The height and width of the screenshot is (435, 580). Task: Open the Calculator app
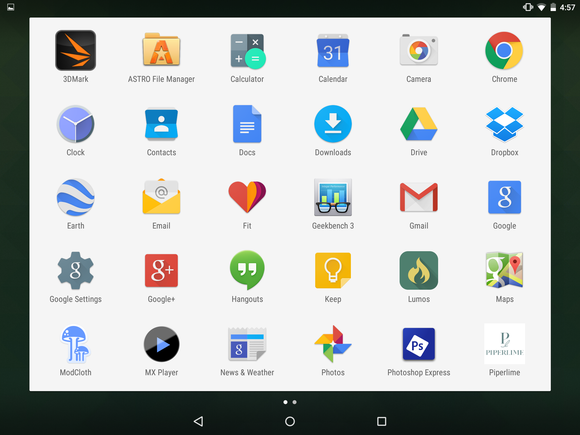(x=247, y=51)
